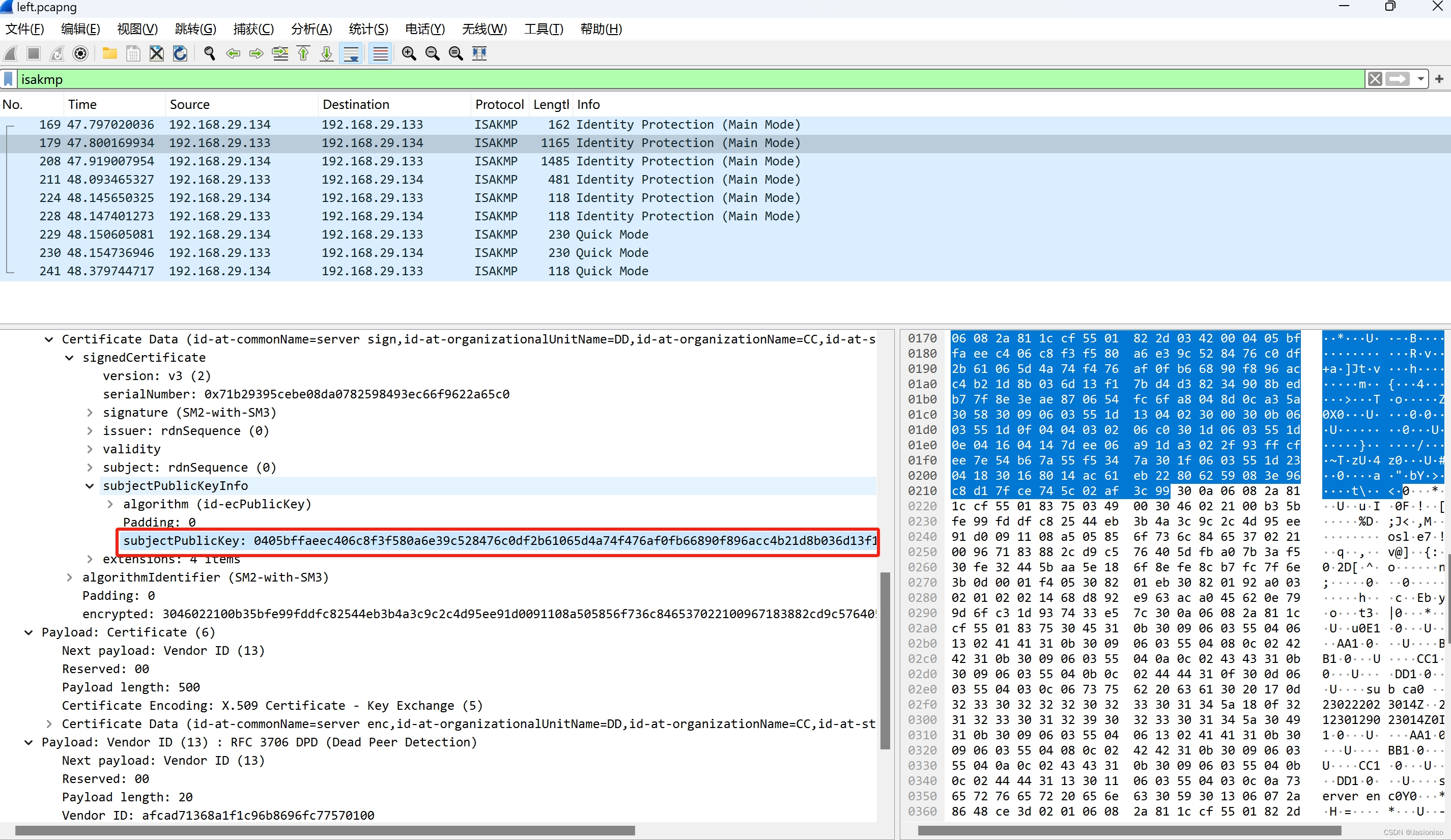Screen dimensions: 1451x840
Task: Open the 分析(A) analyze menu
Action: (x=311, y=29)
